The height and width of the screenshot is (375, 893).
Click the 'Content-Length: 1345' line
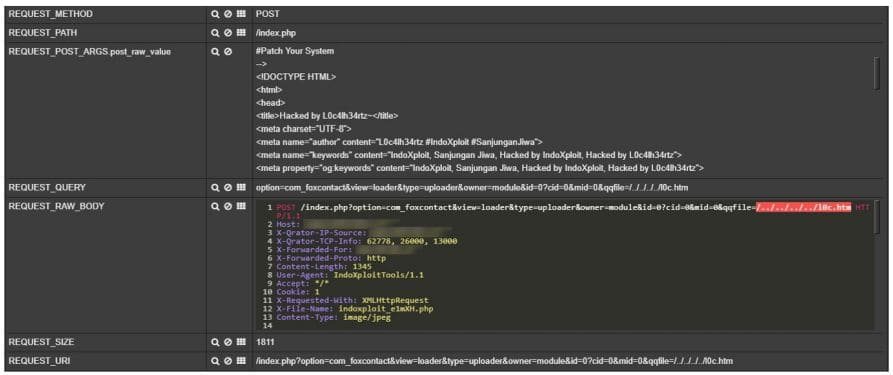tap(324, 267)
